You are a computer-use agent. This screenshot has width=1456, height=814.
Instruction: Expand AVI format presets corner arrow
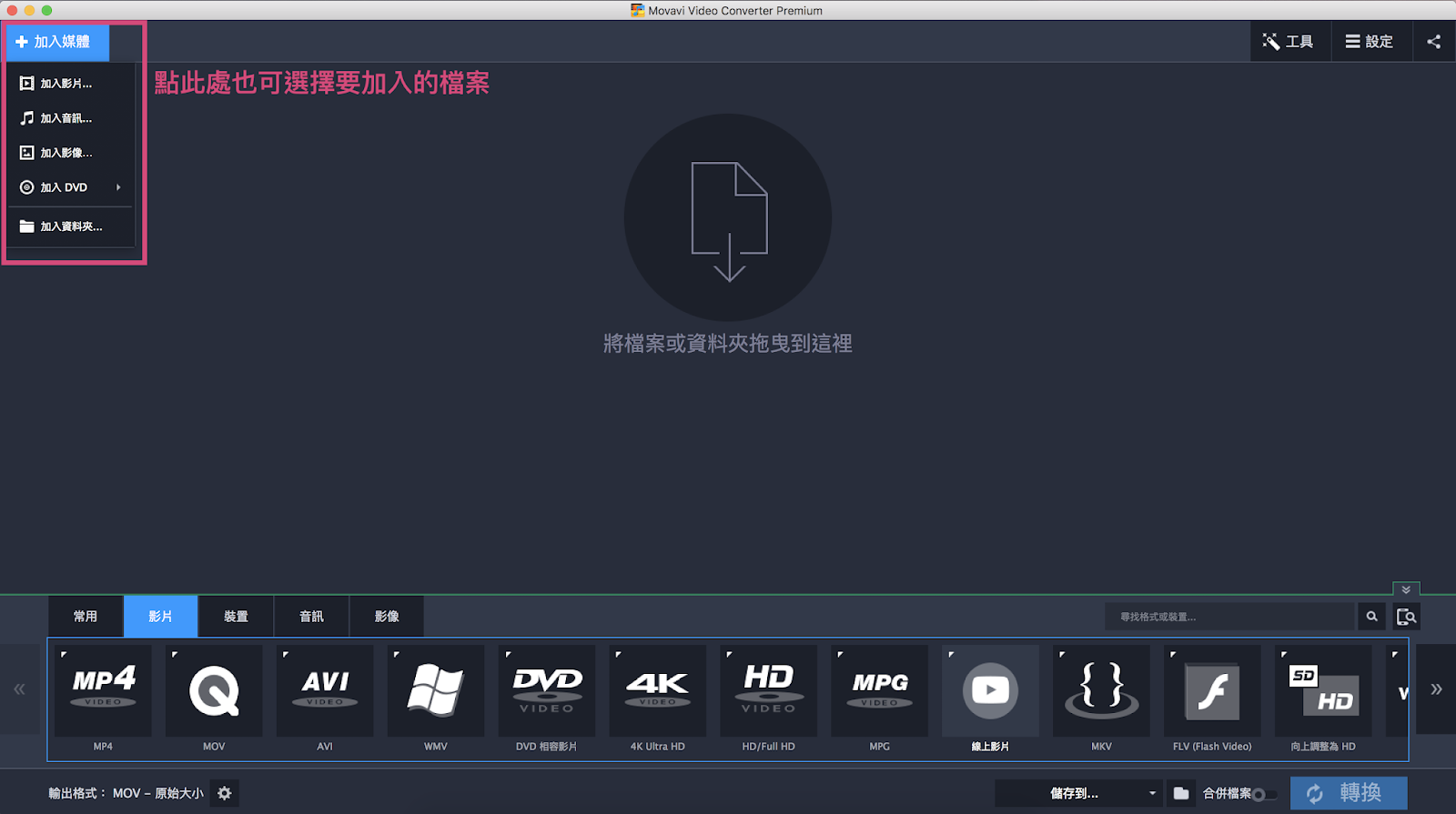coord(286,654)
